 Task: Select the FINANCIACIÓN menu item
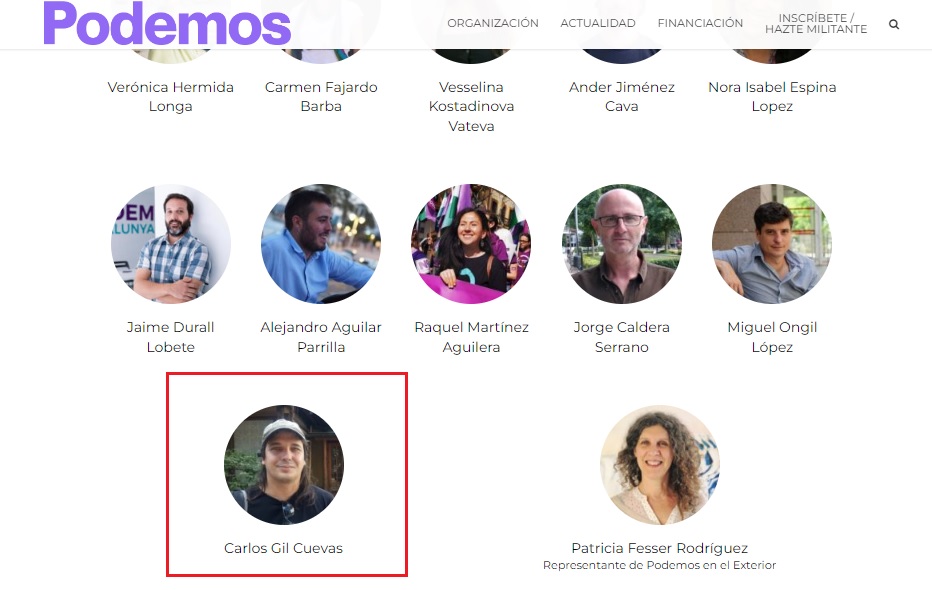coord(700,23)
